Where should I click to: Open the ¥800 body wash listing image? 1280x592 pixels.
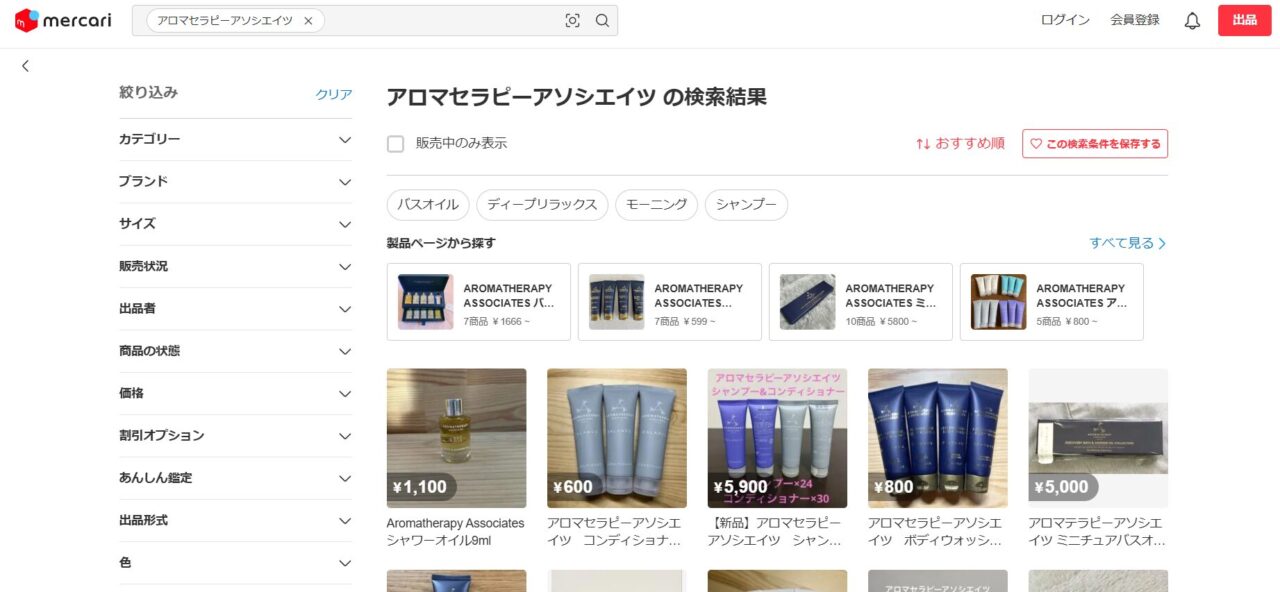[x=938, y=438]
